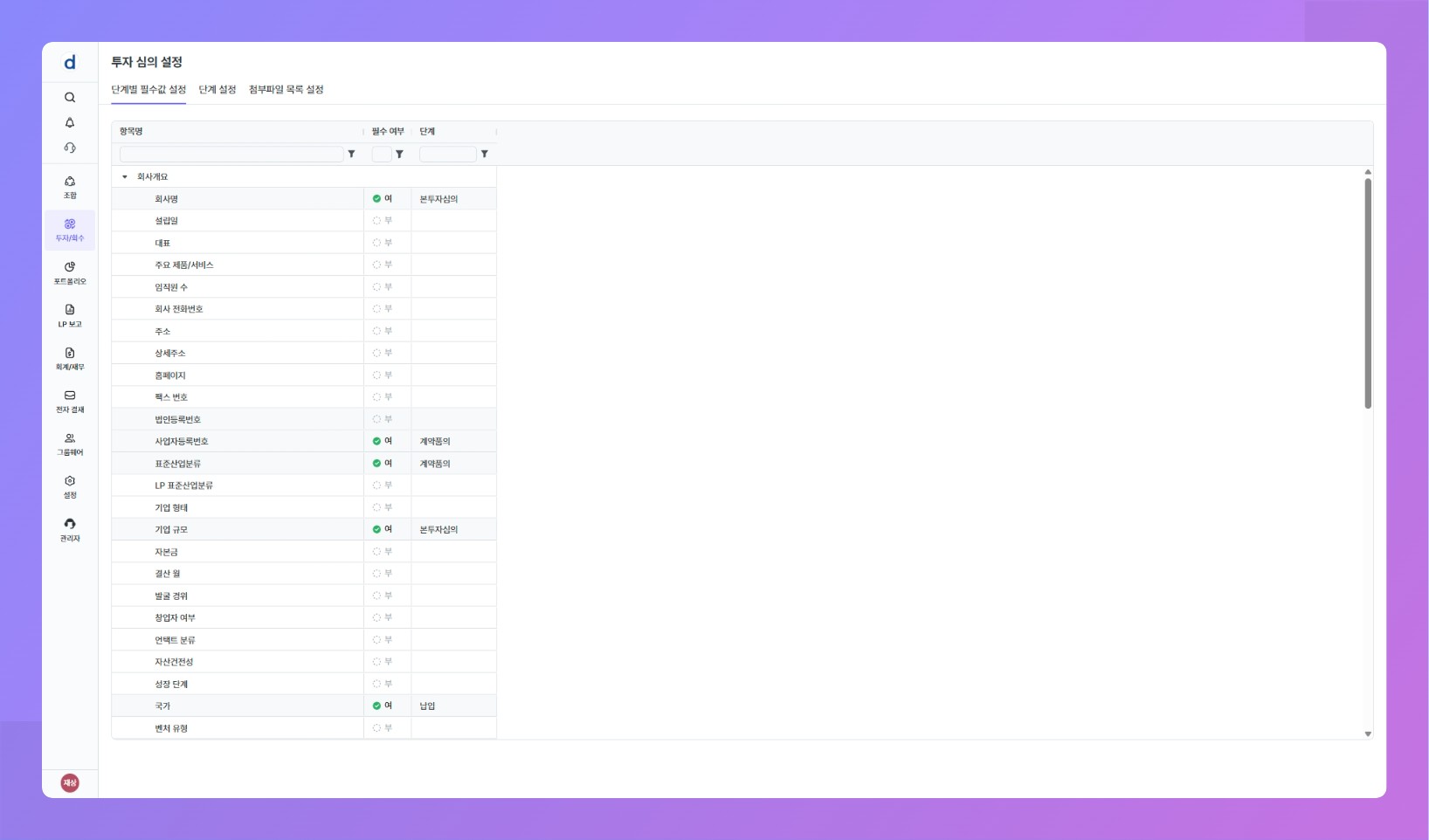Click the filter icon for 항목명 column
This screenshot has width=1429, height=840.
click(x=352, y=155)
